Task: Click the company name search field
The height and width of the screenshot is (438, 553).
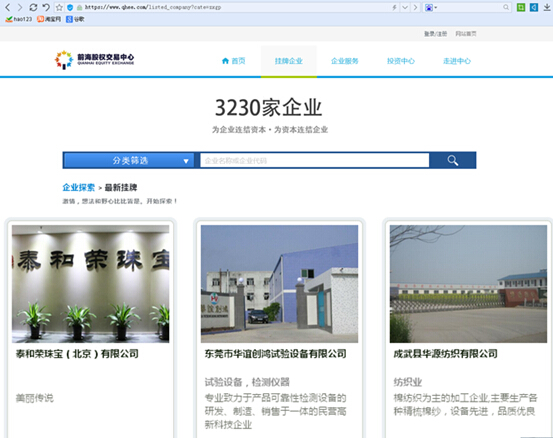Action: tap(315, 160)
